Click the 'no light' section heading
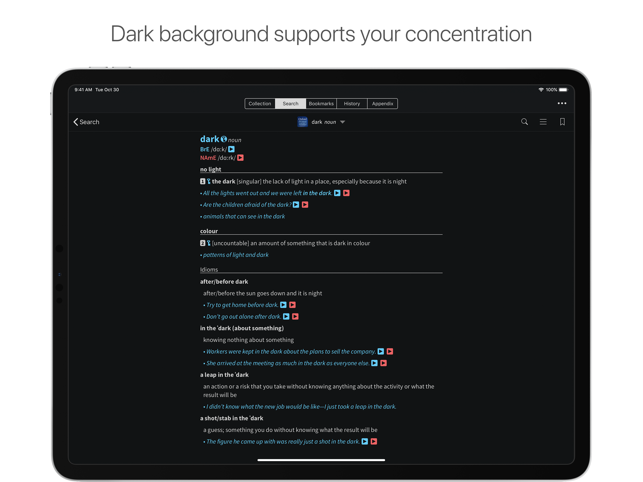 (x=211, y=169)
